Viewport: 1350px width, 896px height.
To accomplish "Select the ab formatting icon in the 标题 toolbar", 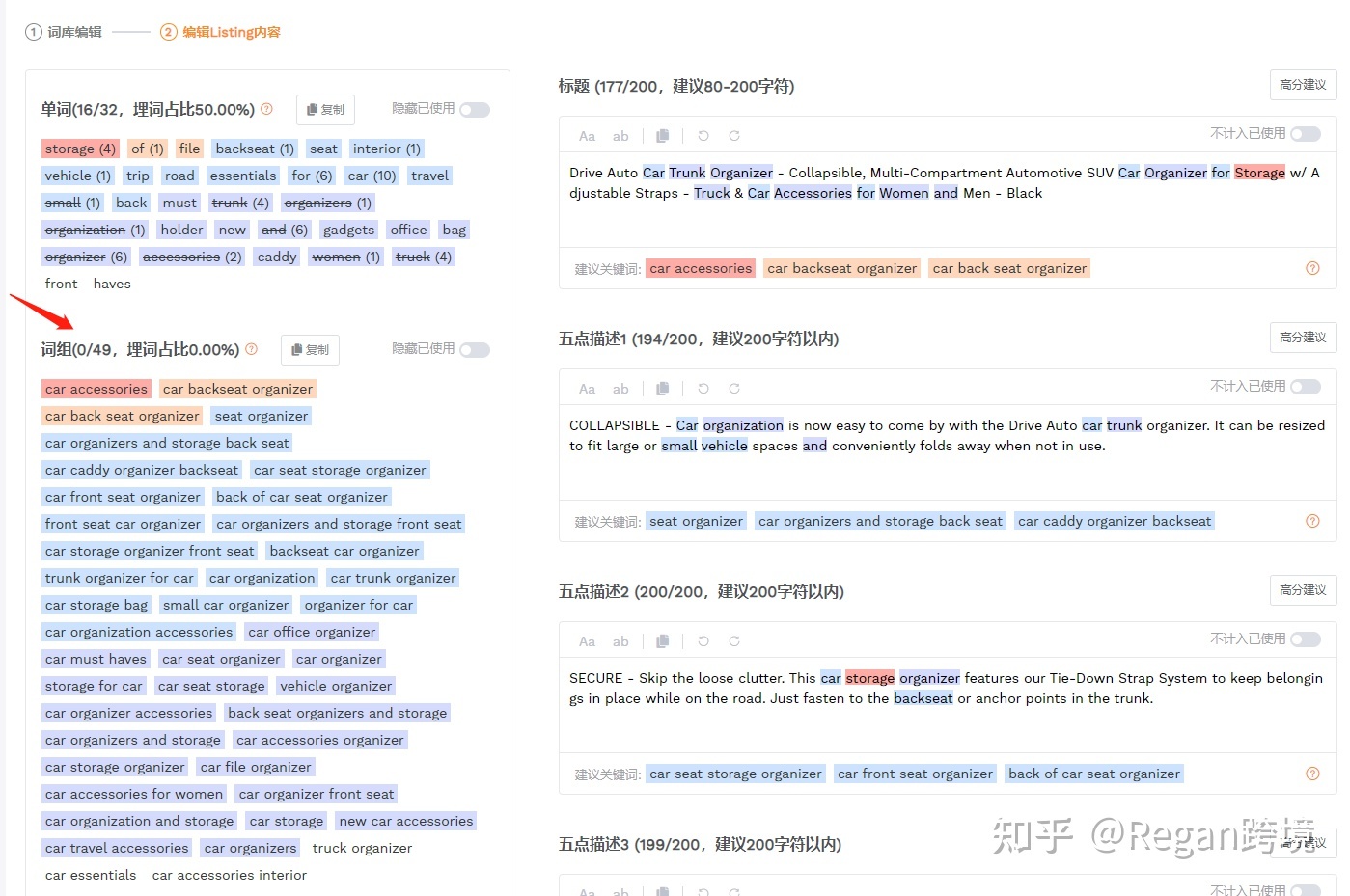I will (620, 135).
